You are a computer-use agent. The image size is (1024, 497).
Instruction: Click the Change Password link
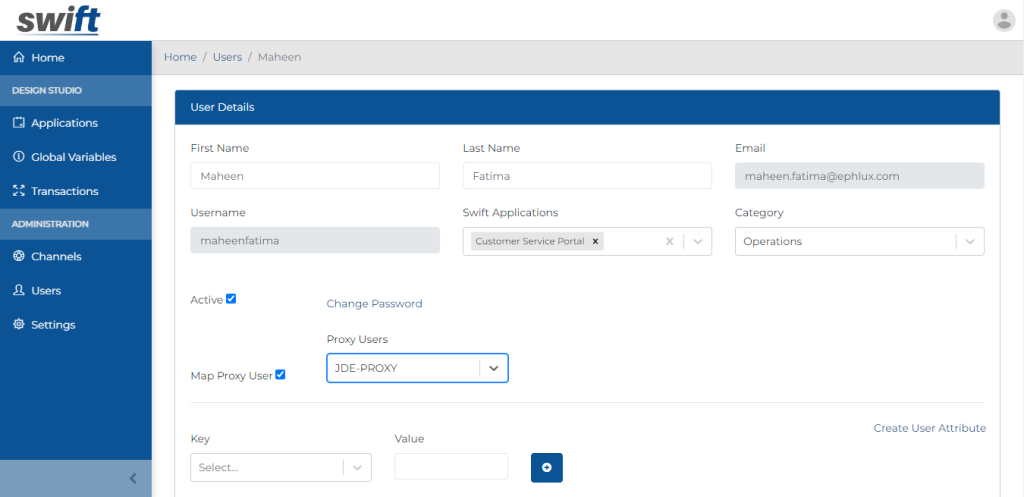[374, 304]
